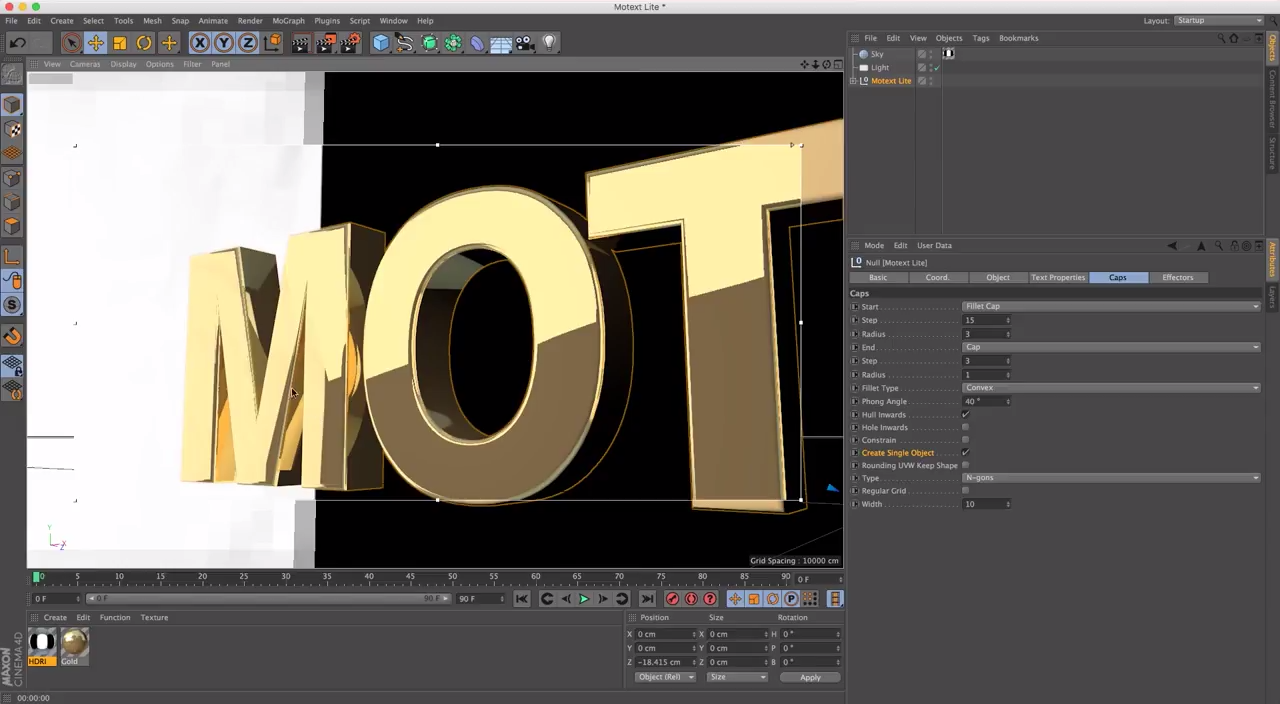Viewport: 1280px width, 704px height.
Task: Expand the Object (Rel) coordinate dropdown
Action: pyautogui.click(x=665, y=678)
